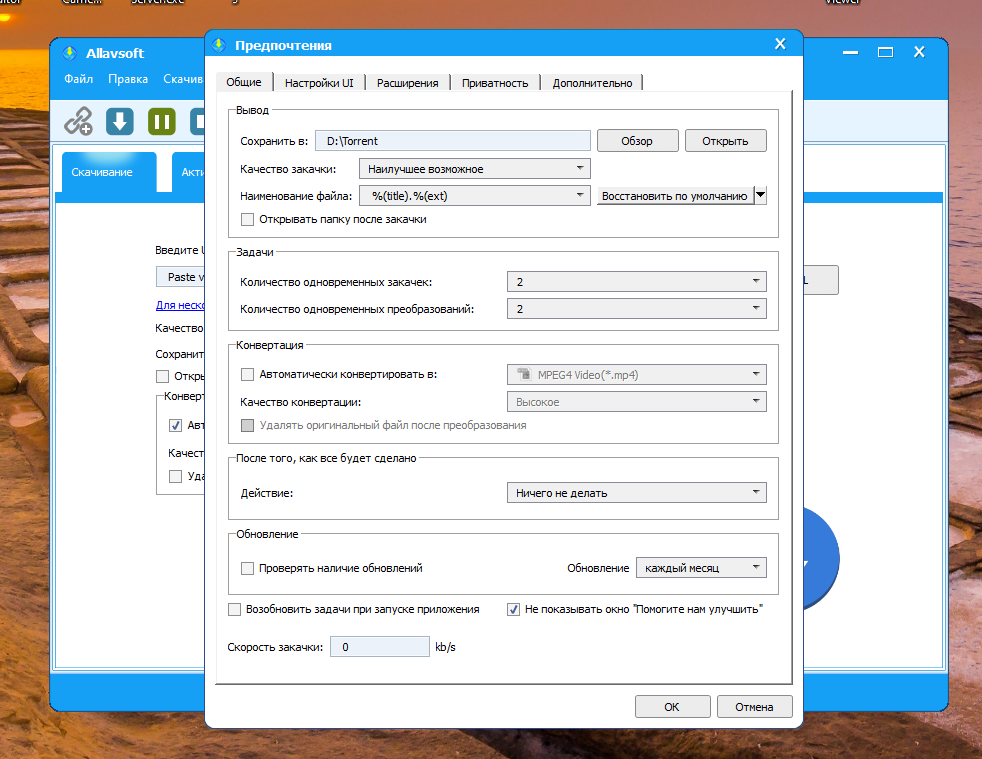The image size is (982, 759).
Task: Enable Проверять наличие обновлений checkbox
Action: coord(248,568)
